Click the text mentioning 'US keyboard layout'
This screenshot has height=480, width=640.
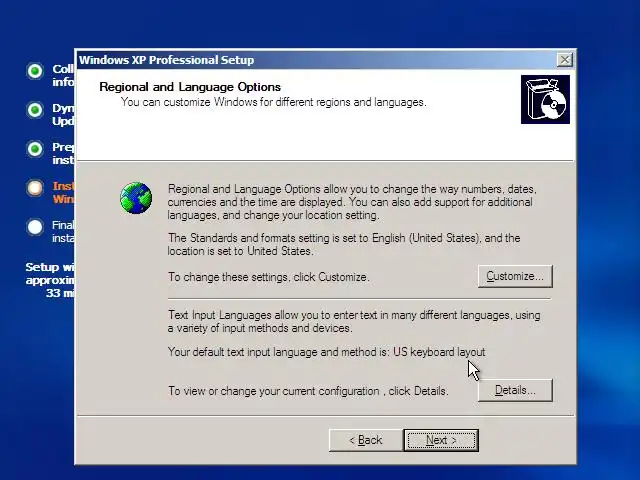tap(327, 352)
